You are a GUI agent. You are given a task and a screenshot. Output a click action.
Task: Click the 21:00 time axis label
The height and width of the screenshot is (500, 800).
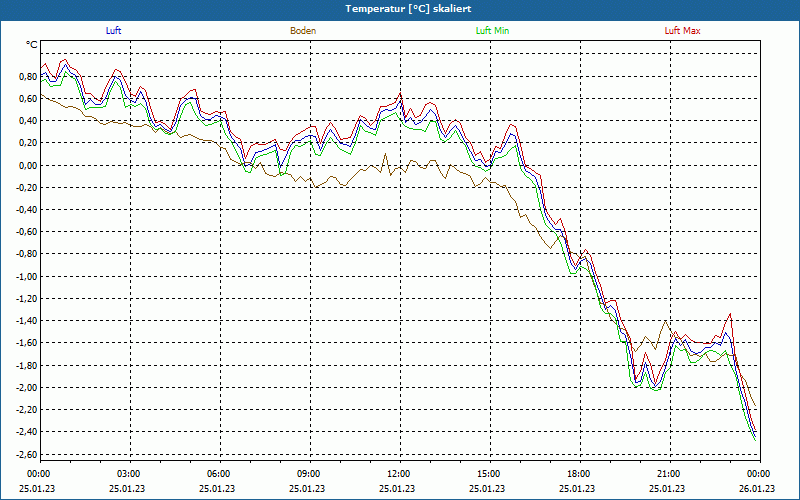(x=668, y=474)
